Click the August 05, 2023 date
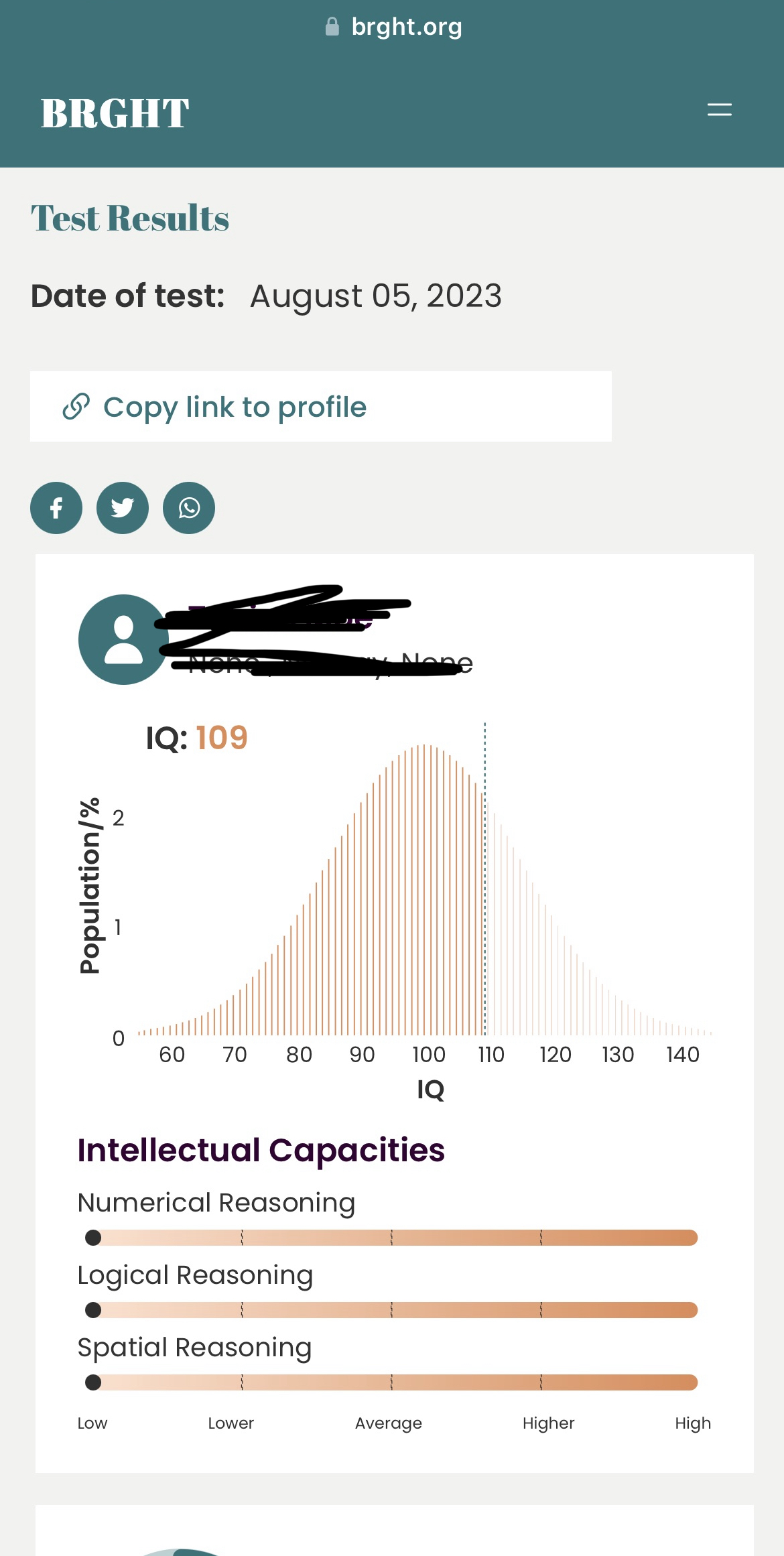 [376, 296]
